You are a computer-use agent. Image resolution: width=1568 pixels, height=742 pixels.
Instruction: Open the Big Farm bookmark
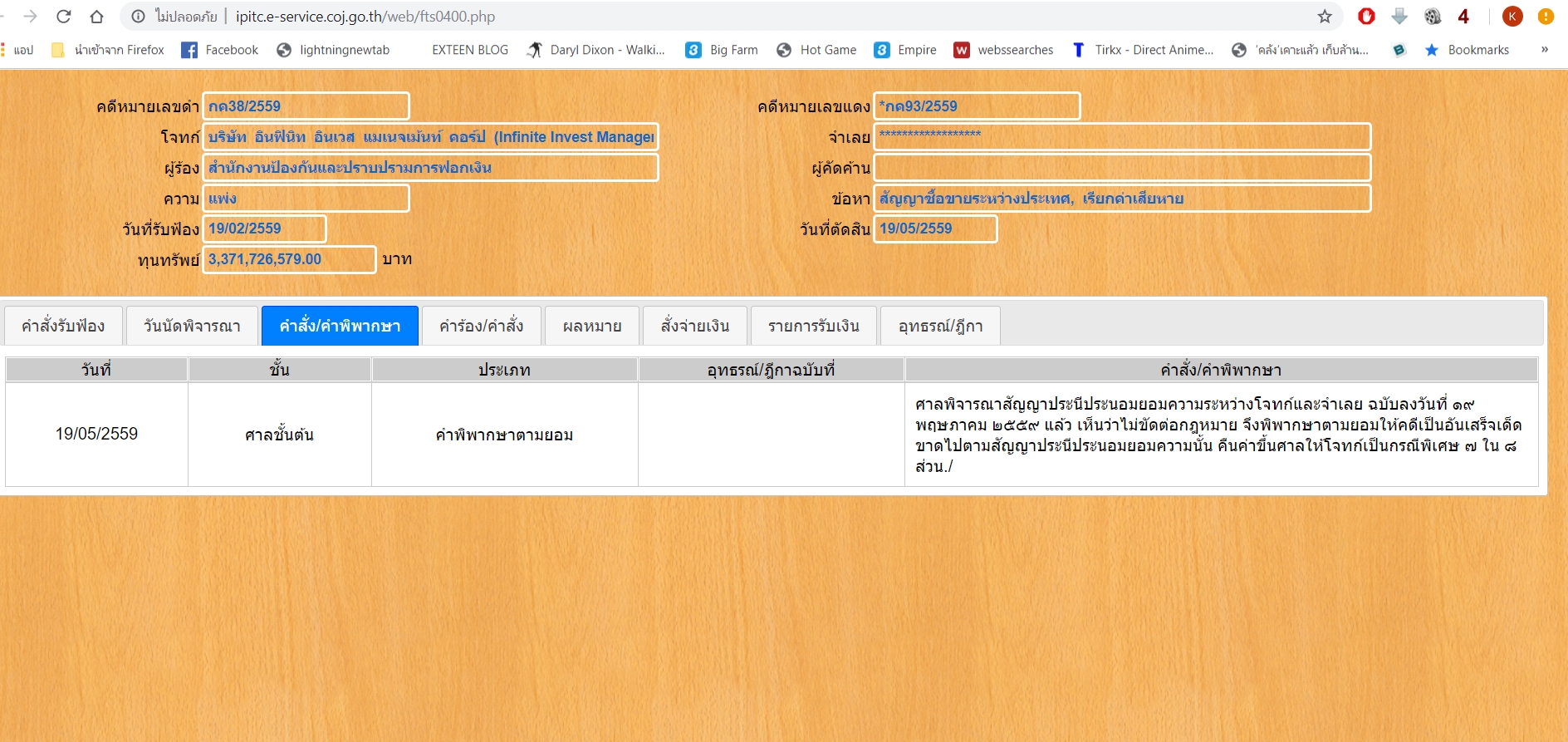(x=722, y=50)
